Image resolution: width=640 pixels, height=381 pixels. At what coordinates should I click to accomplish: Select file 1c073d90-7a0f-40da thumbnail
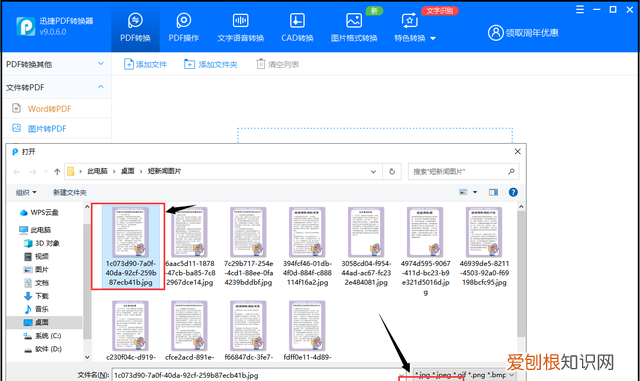131,232
